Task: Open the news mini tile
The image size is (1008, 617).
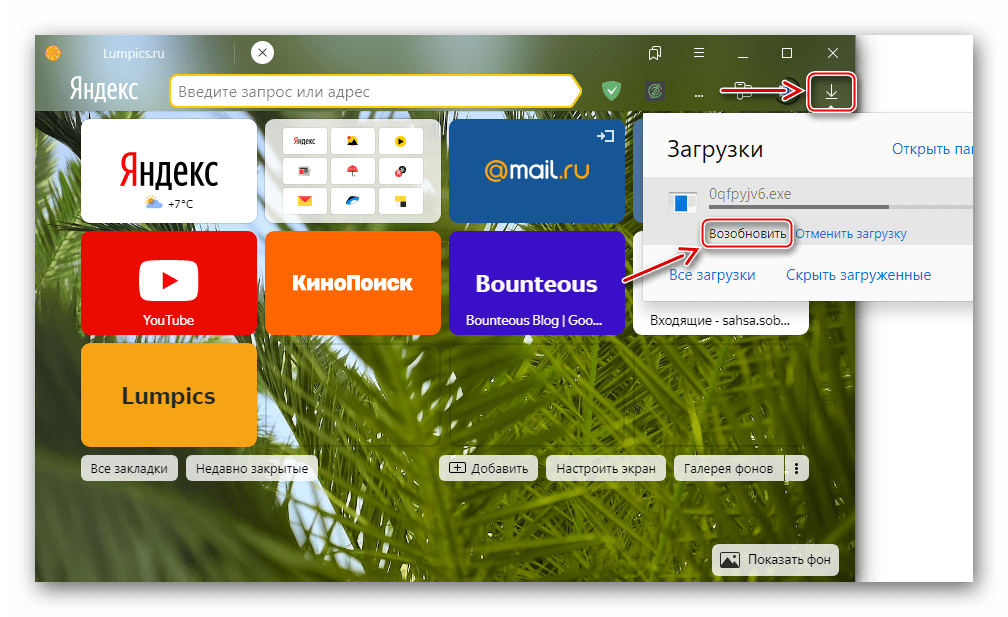Action: (305, 171)
